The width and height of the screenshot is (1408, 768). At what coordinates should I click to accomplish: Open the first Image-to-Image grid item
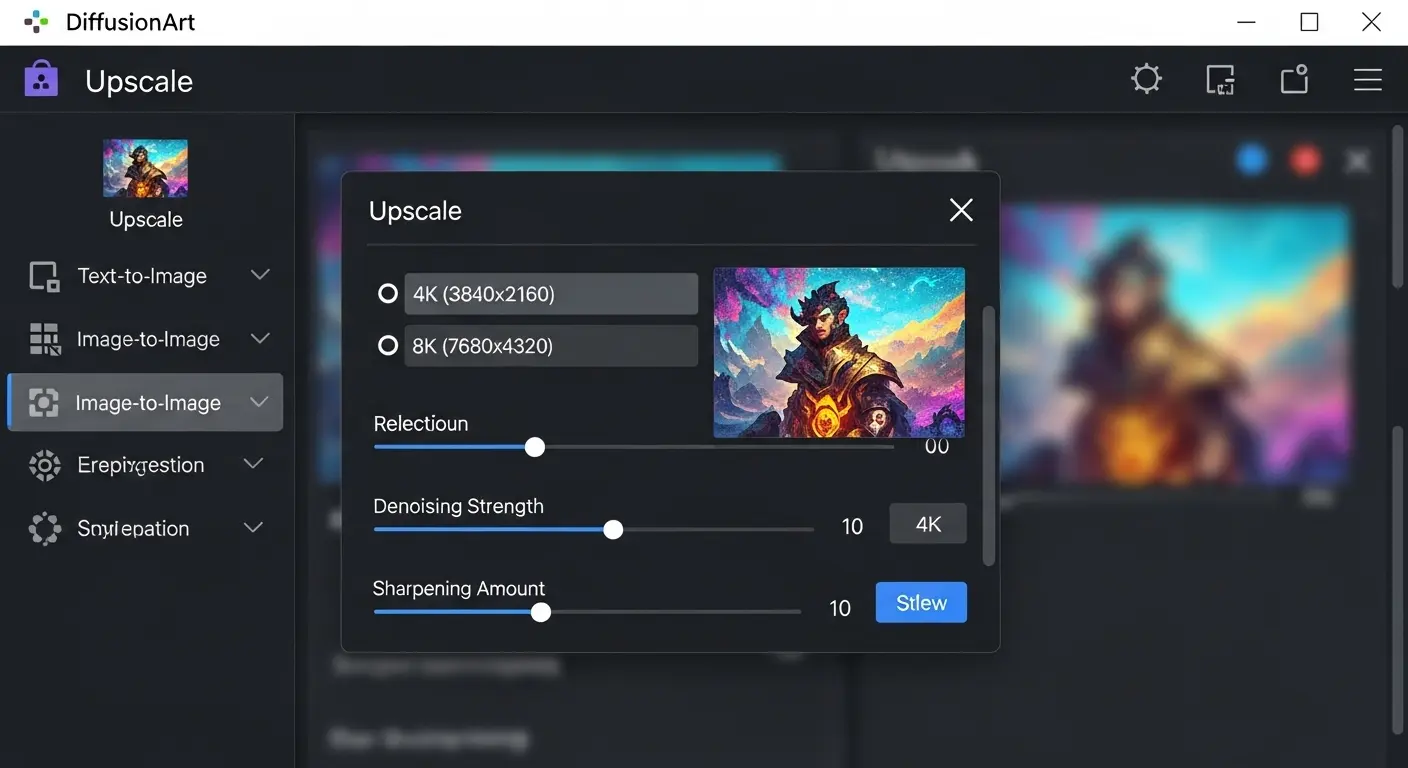[x=146, y=340]
